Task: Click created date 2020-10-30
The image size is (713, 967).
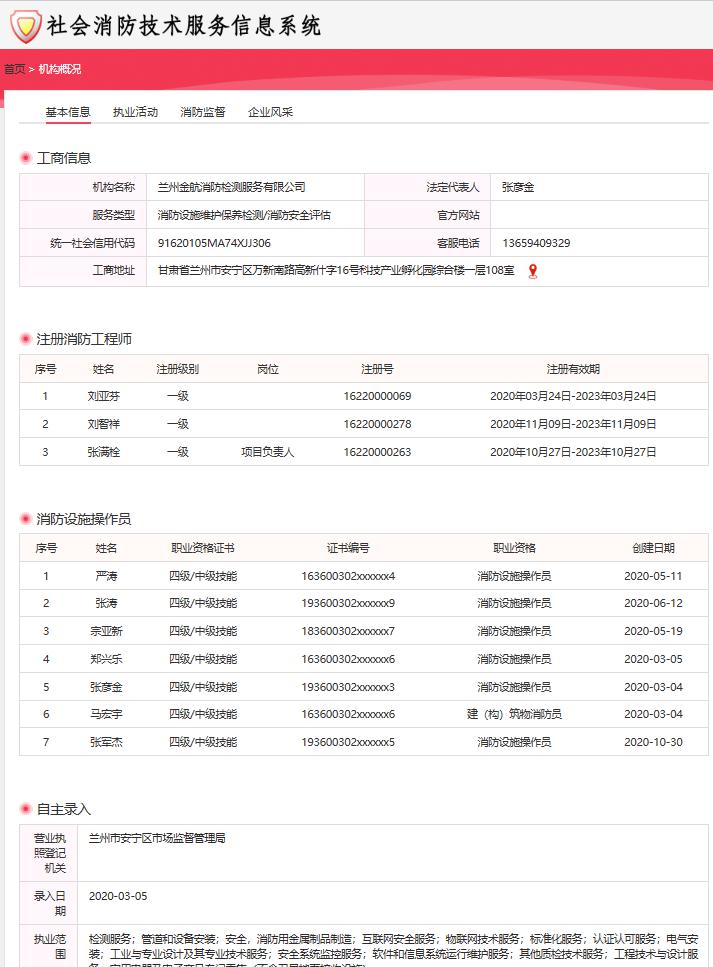Action: point(653,742)
